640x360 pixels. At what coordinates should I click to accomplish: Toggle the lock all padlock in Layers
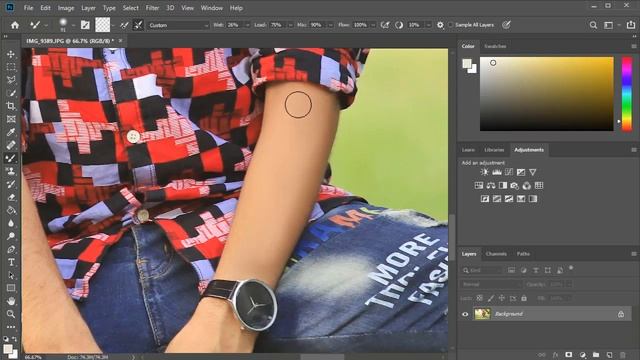(x=524, y=298)
